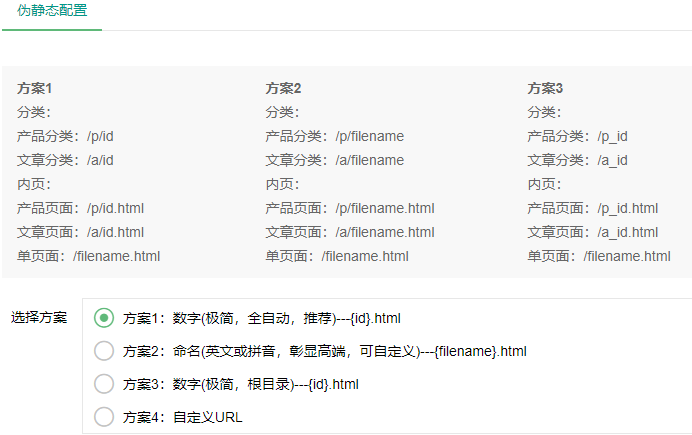The image size is (692, 435).
Task: Choose the 方案2 命名 {filename}.html radio option
Action: pyautogui.click(x=104, y=351)
